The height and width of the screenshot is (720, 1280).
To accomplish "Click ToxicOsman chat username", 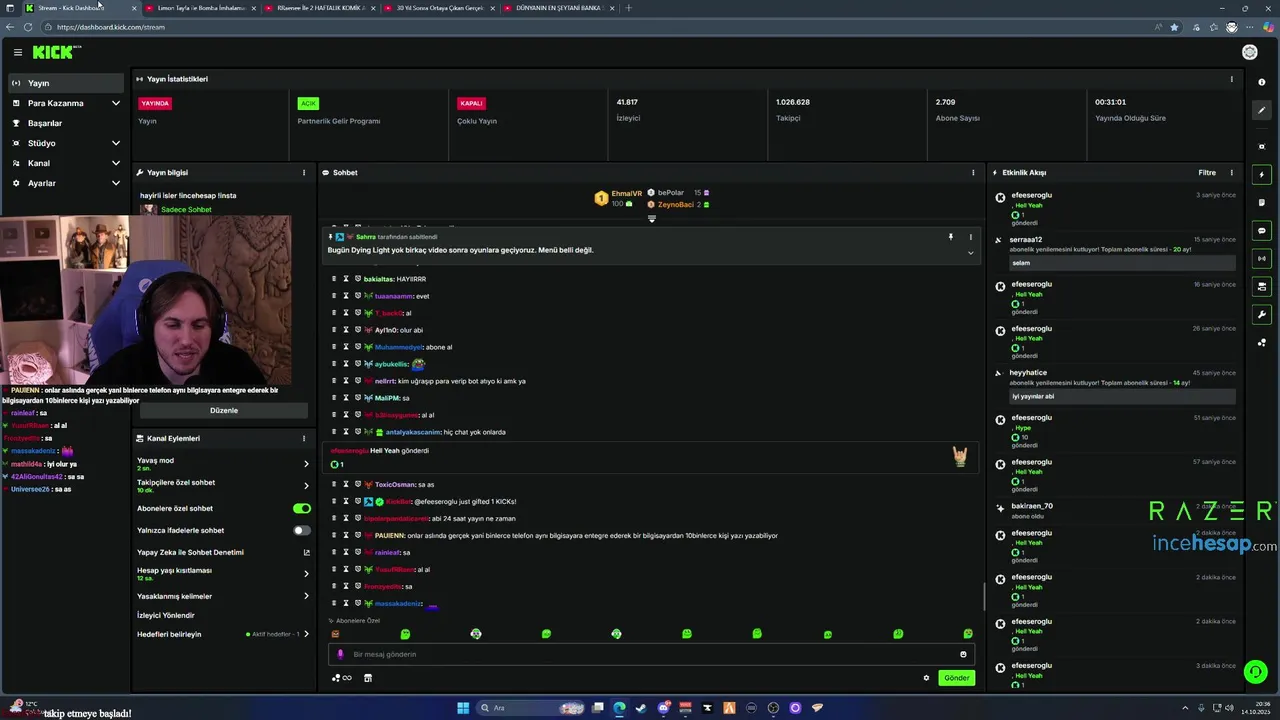I will click(395, 485).
